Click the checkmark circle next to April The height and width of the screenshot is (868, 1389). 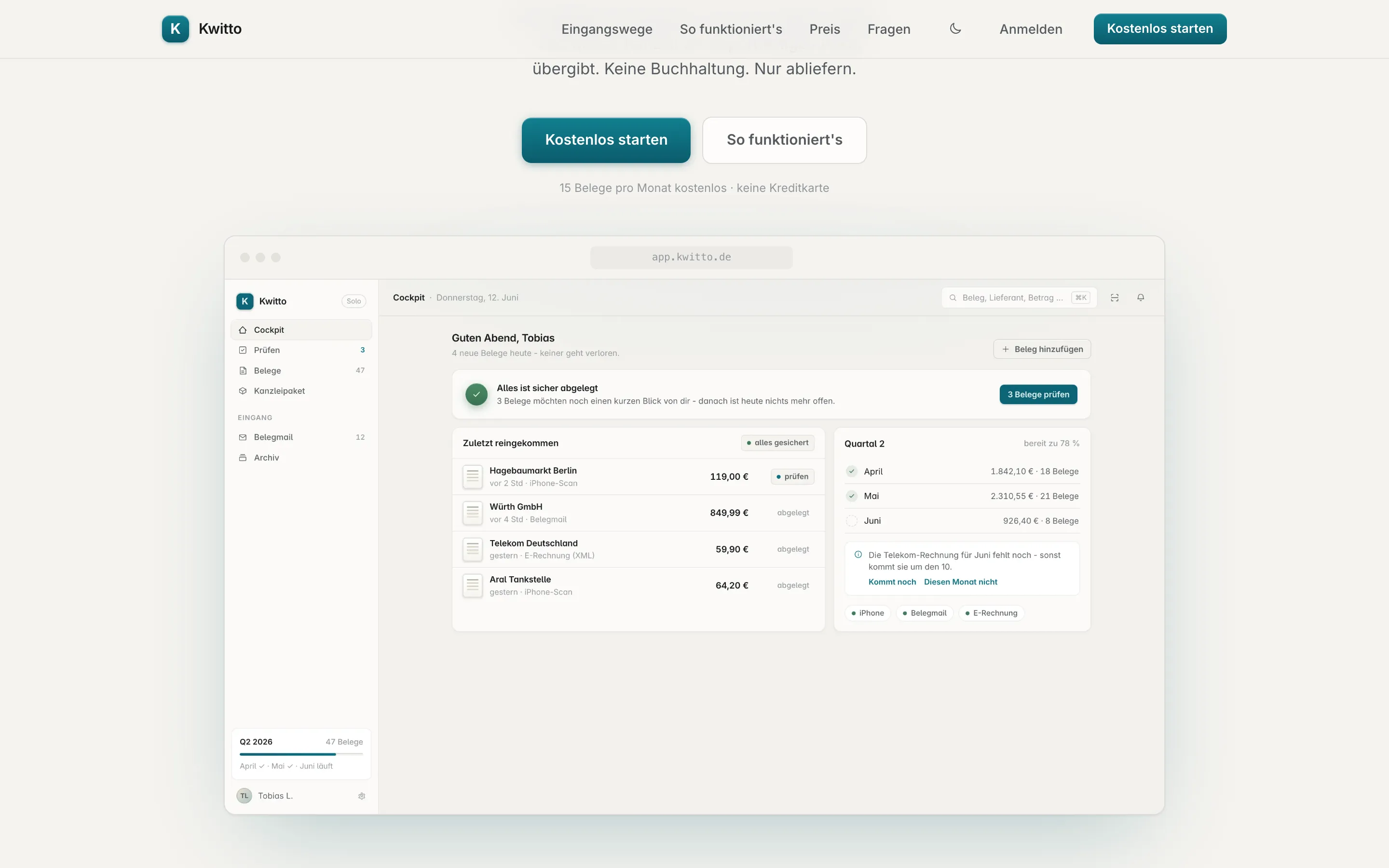(x=852, y=471)
